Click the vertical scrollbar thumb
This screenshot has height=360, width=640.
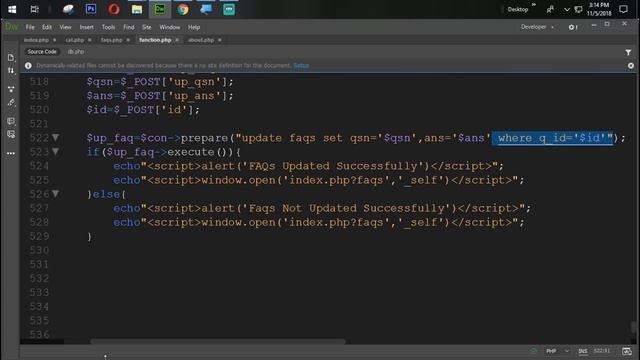[633, 327]
